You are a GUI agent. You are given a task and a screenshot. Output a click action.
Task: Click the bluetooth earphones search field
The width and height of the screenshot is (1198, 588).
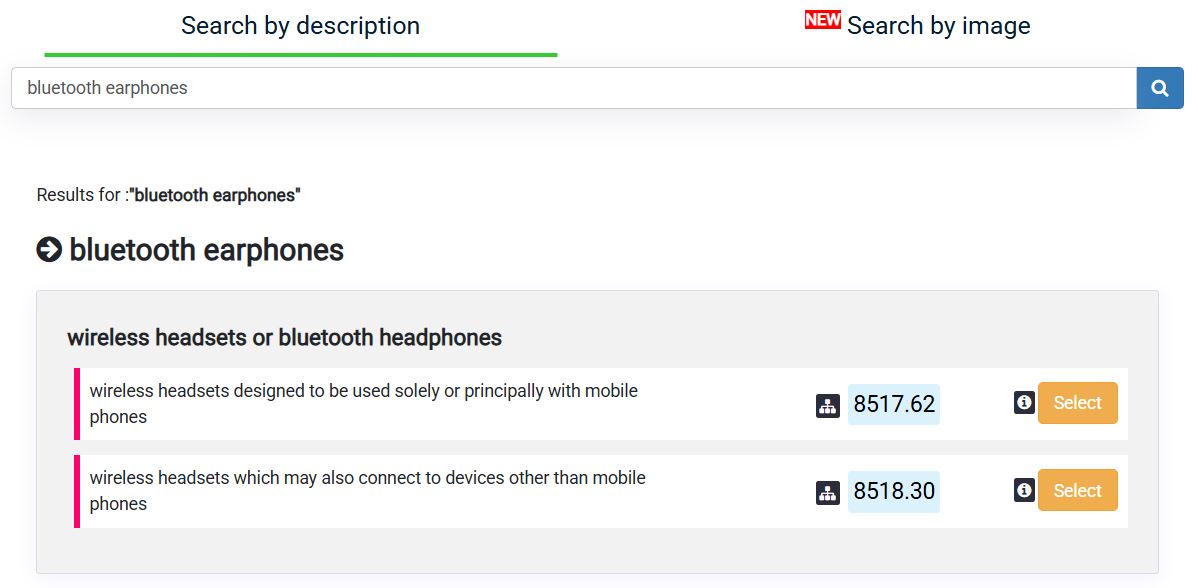coord(574,88)
